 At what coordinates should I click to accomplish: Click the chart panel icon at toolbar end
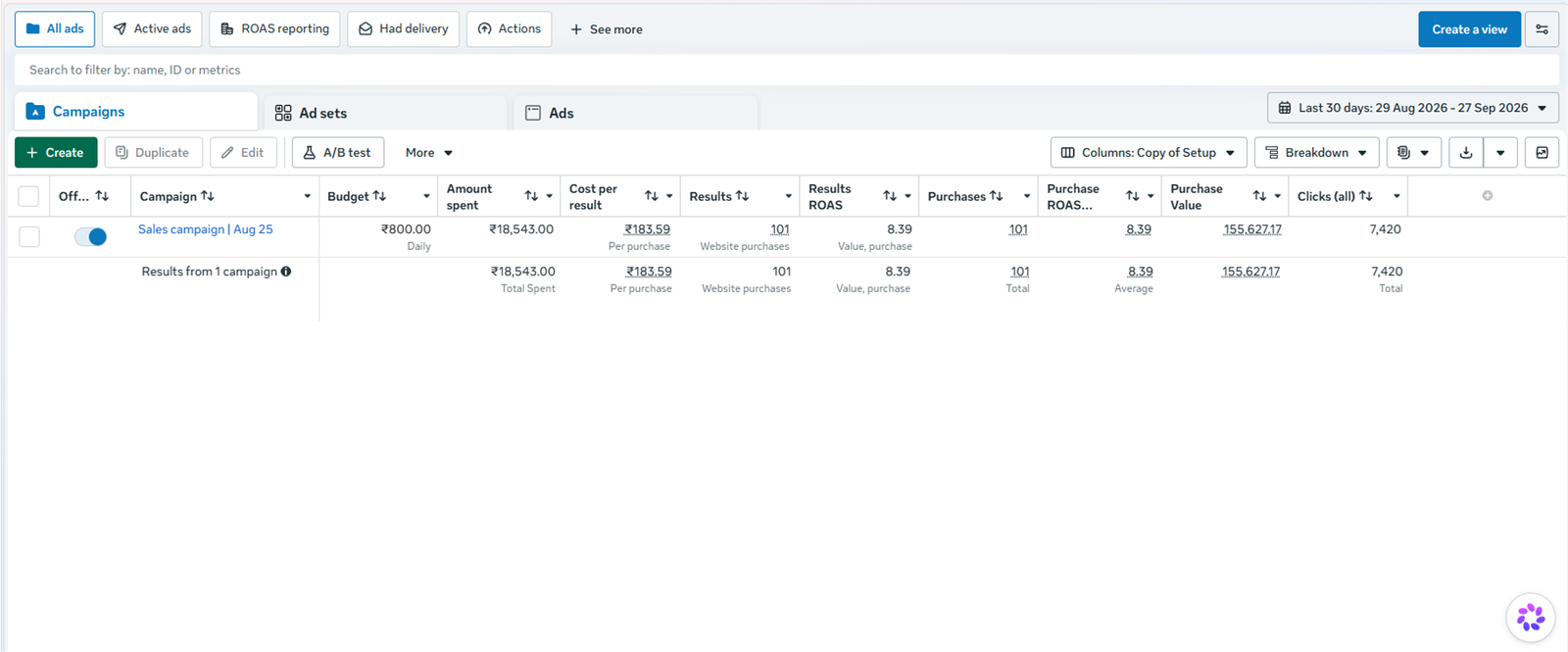[1543, 153]
